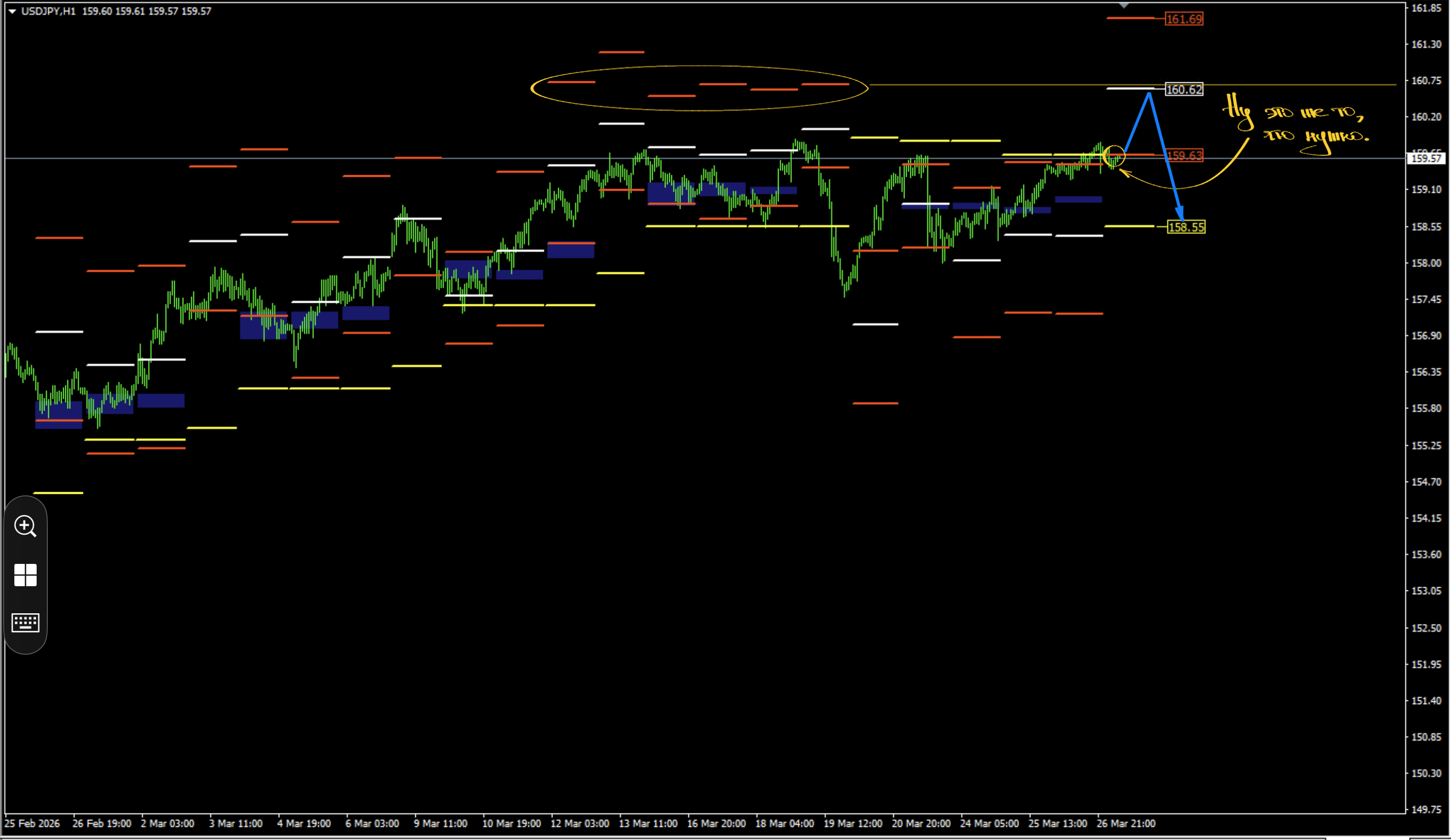Image resolution: width=1451 pixels, height=840 pixels.
Task: Click 155.80 on the price axis
Action: (x=1426, y=408)
